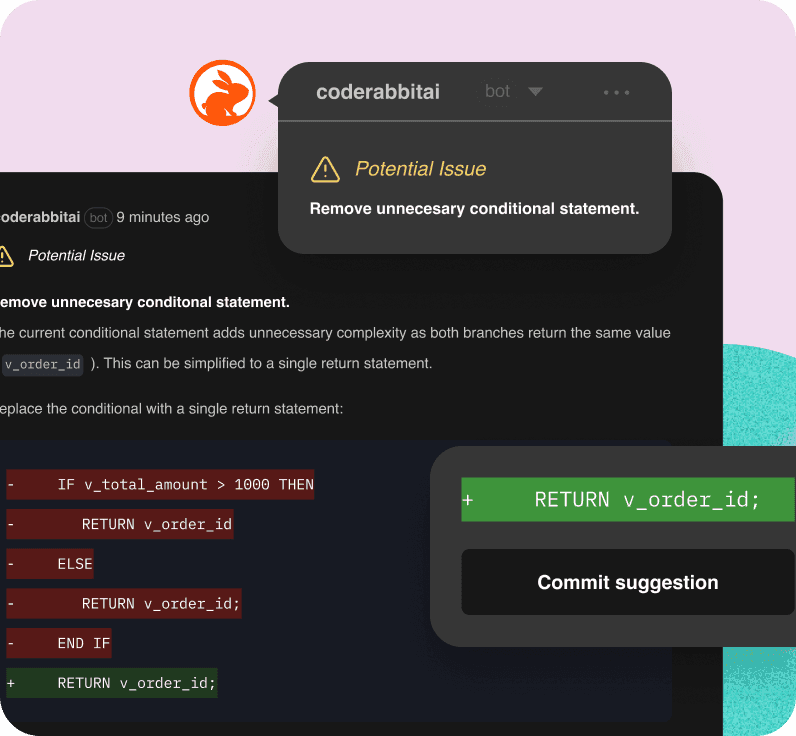The image size is (796, 736).
Task: Select removed line 'IF v_total_amount > 1000 THEN'
Action: click(160, 484)
